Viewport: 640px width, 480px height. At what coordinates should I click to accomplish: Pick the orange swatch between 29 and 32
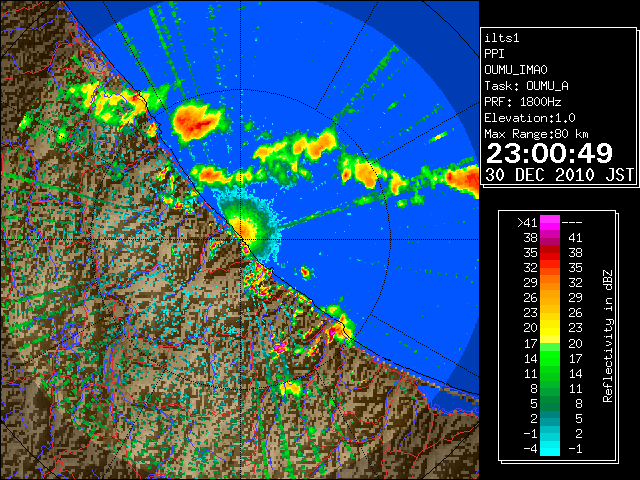click(x=550, y=282)
